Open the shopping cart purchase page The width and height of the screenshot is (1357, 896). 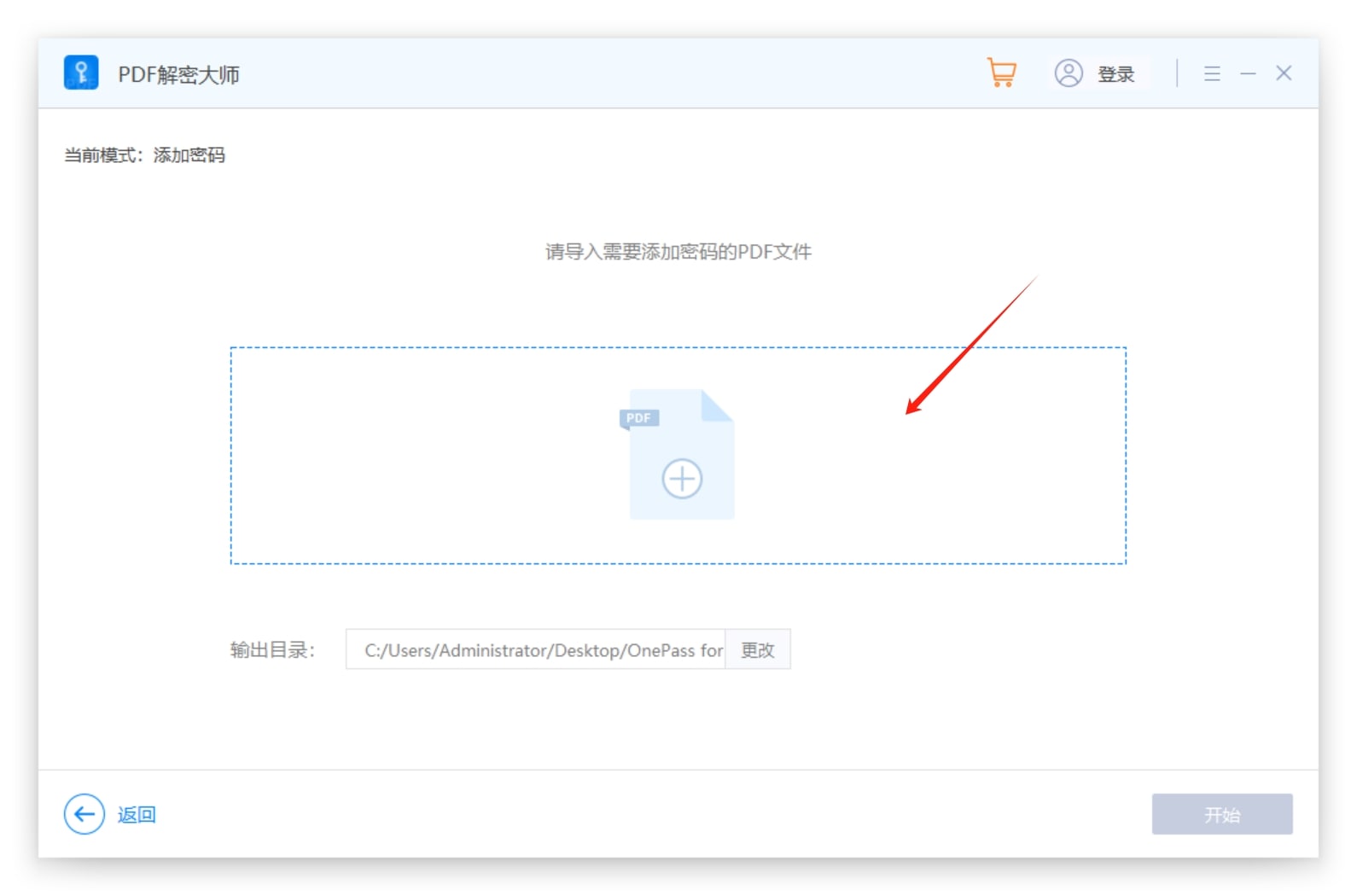point(1001,73)
